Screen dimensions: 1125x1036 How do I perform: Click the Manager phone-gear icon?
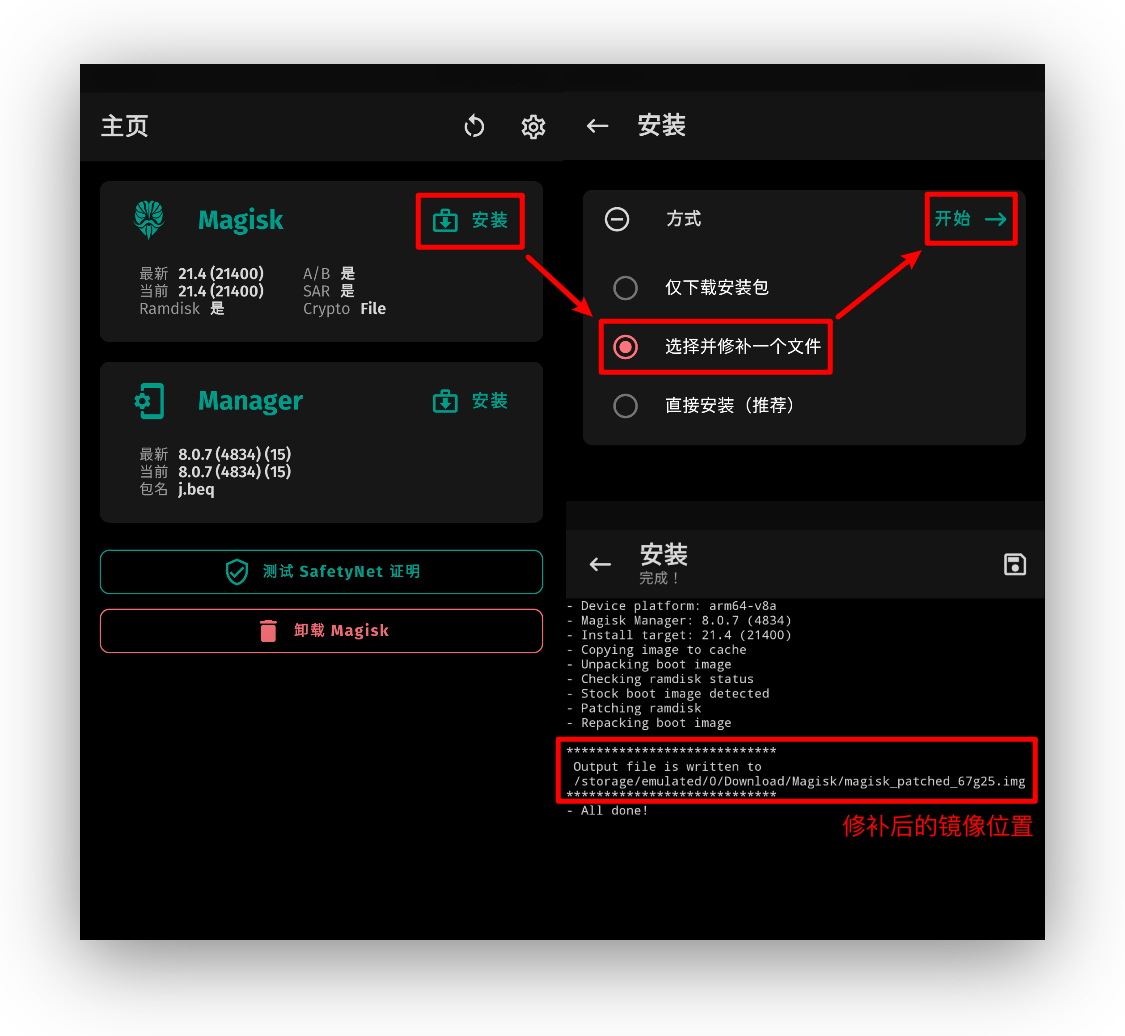tap(149, 400)
